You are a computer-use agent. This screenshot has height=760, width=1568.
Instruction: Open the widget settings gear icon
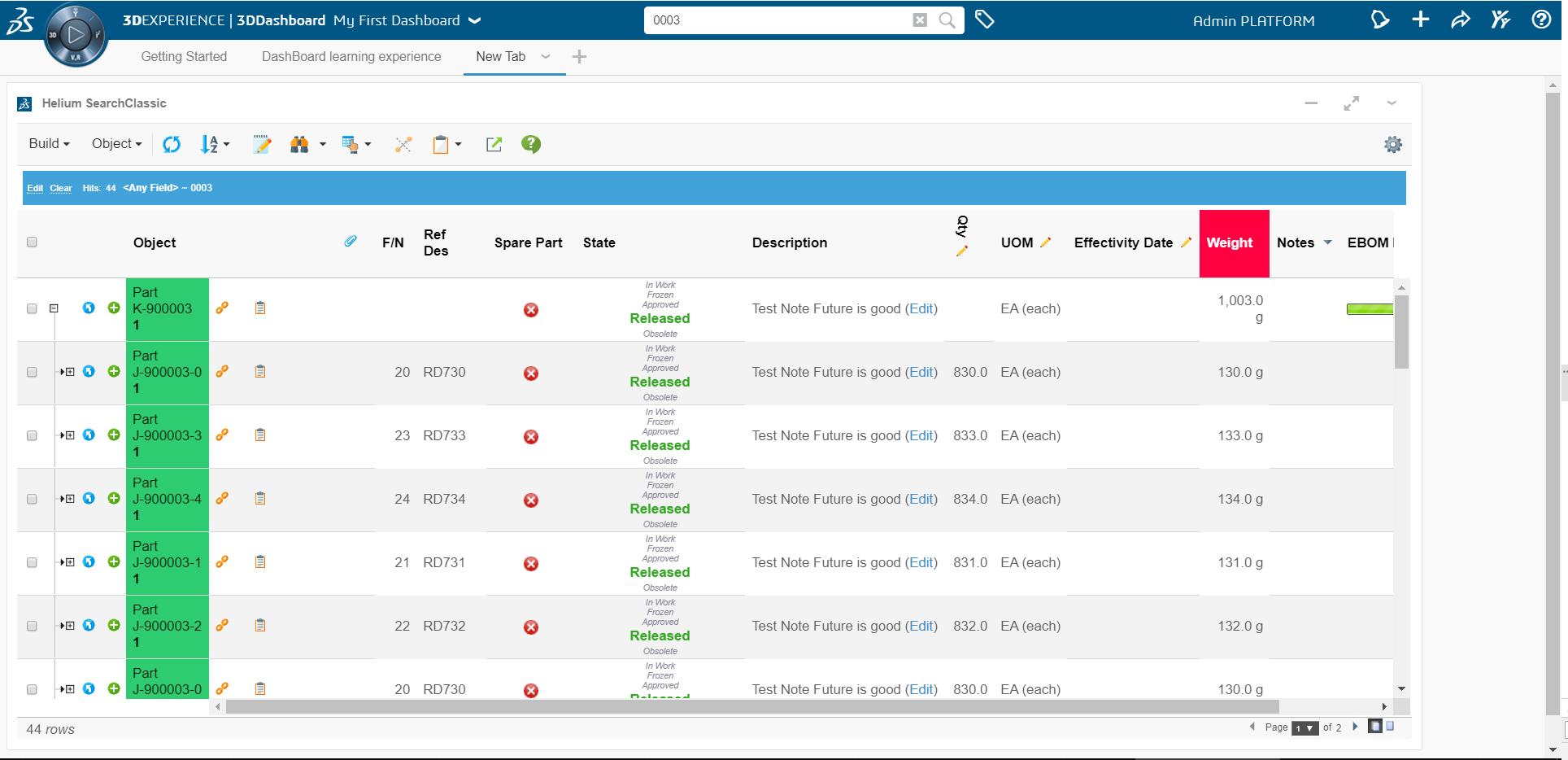tap(1393, 144)
